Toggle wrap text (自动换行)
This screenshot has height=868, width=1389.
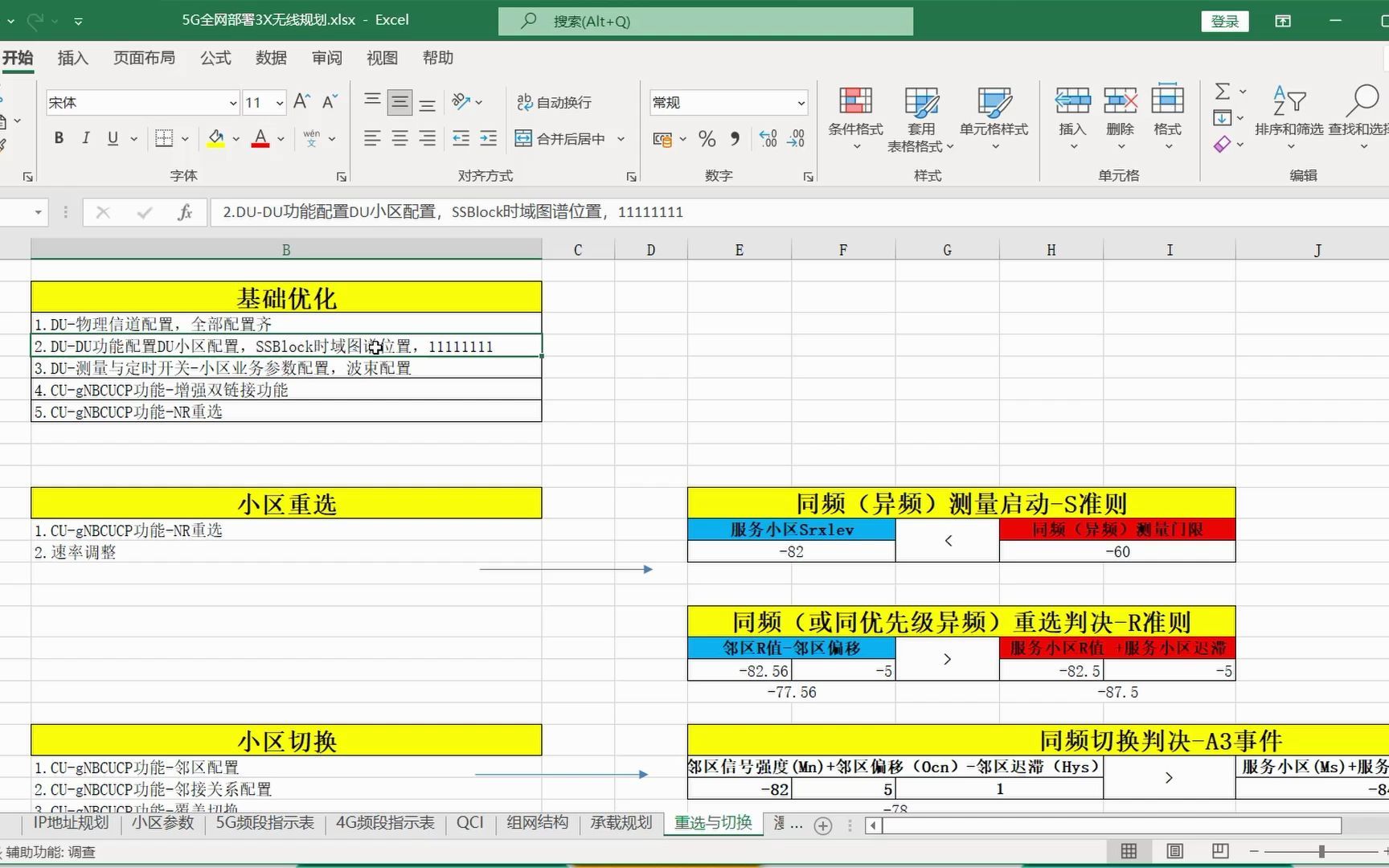555,102
